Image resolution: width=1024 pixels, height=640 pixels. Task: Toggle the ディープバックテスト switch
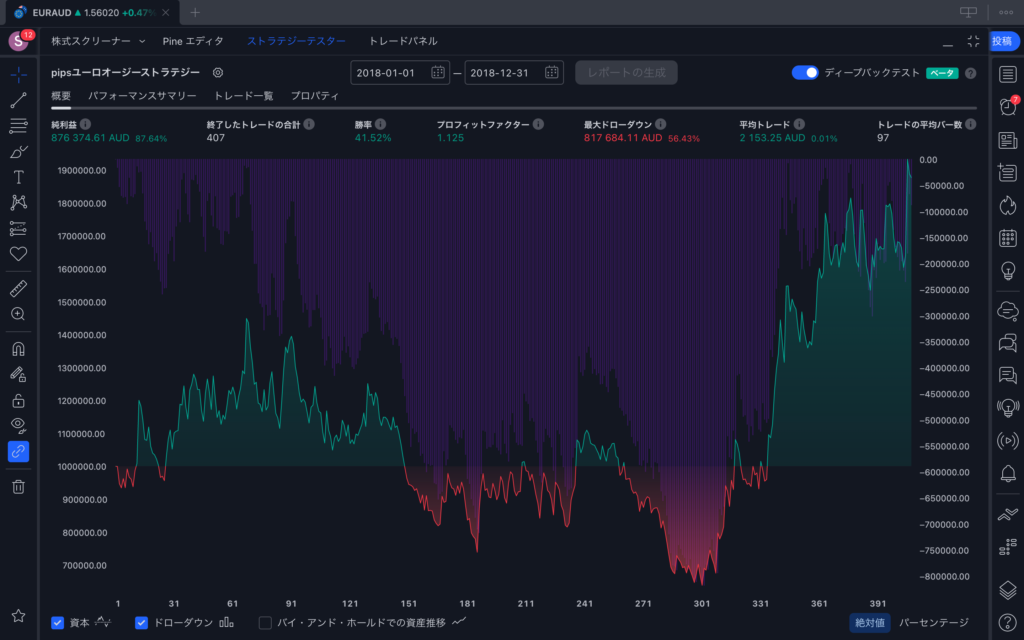point(805,72)
